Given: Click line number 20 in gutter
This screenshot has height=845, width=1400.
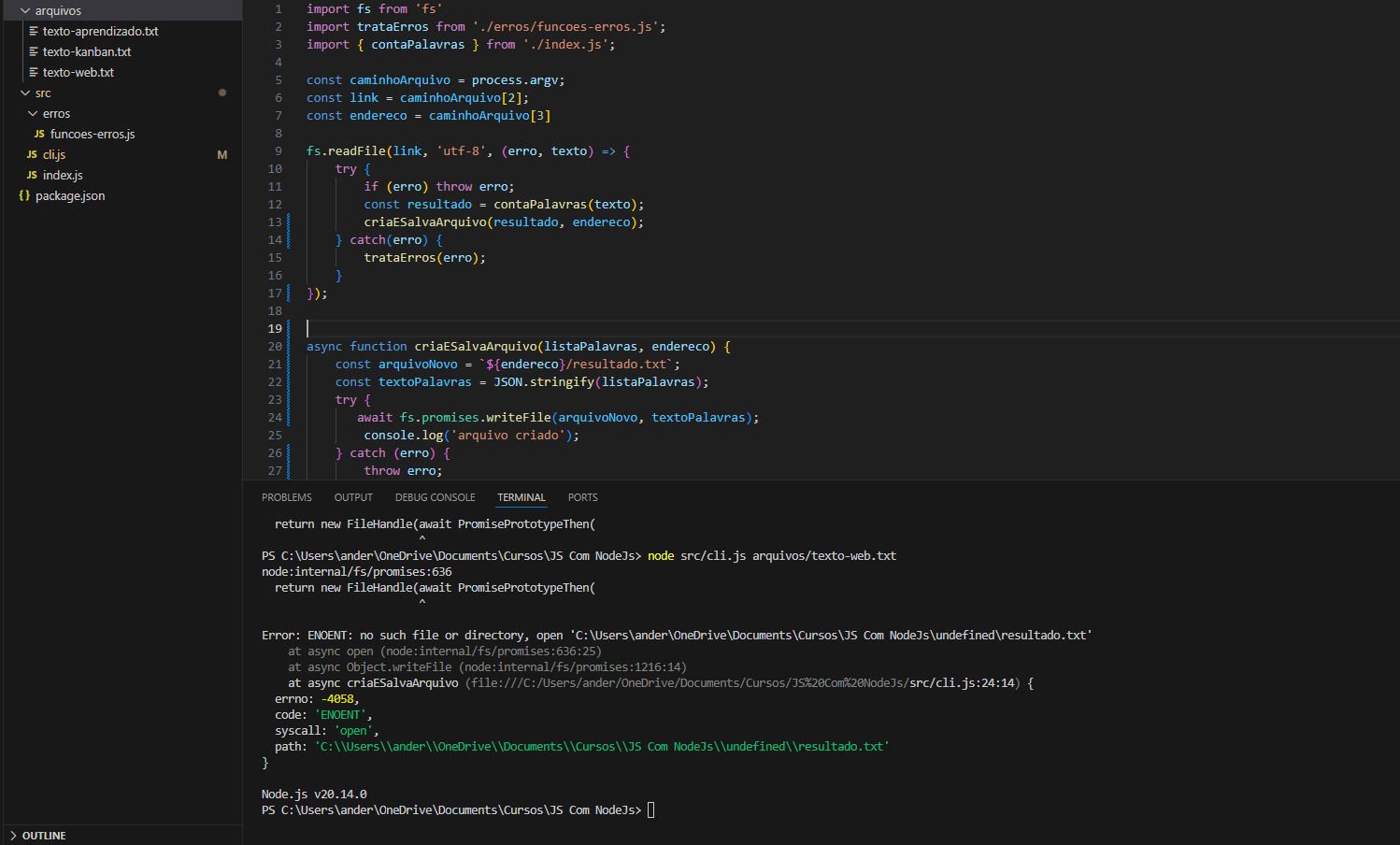Looking at the screenshot, I should [x=275, y=346].
